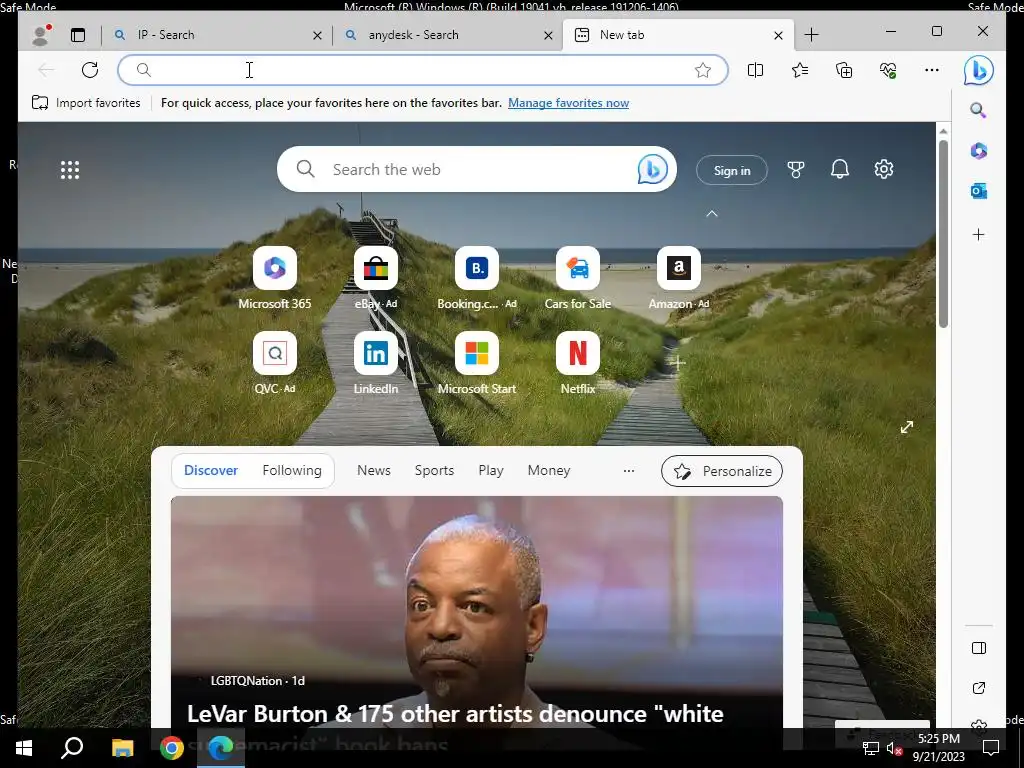Open the Play feed category
The image size is (1024, 768).
(490, 470)
